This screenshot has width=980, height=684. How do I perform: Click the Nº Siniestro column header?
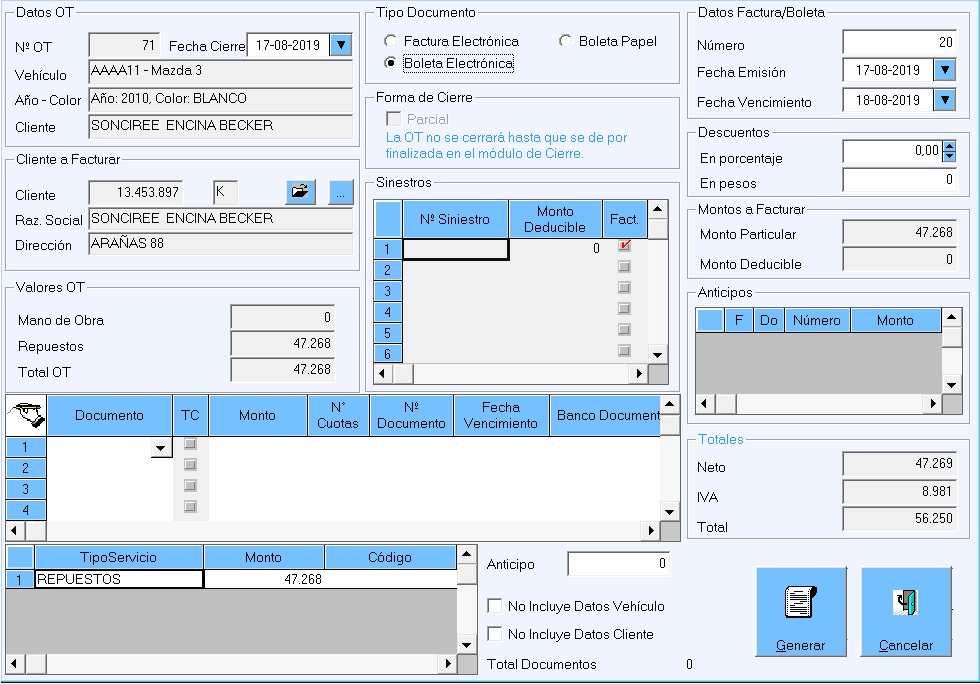(455, 219)
